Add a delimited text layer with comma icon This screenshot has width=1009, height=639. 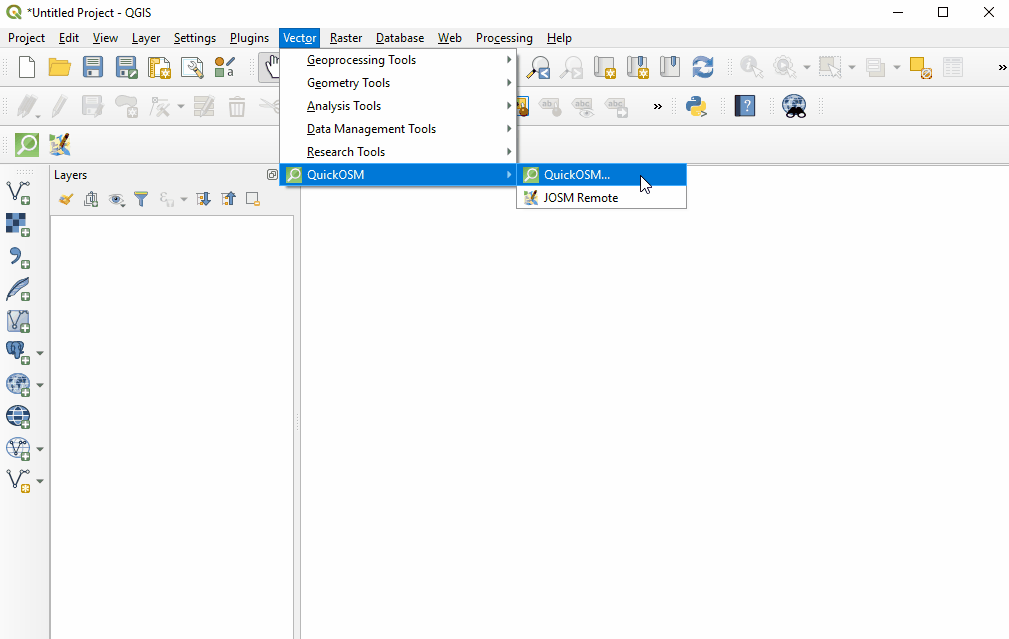(x=19, y=257)
